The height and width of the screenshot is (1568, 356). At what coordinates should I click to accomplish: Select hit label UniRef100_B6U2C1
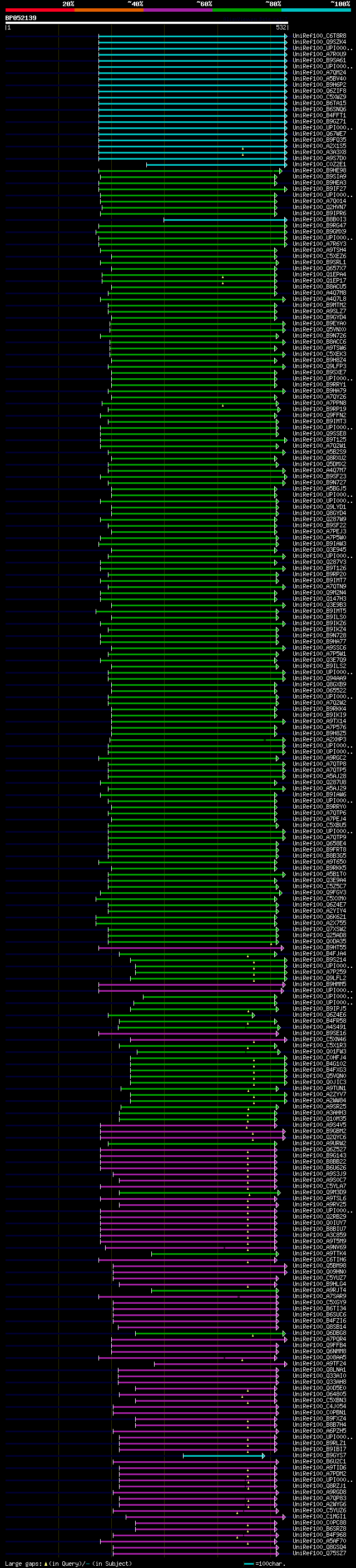(319, 1461)
